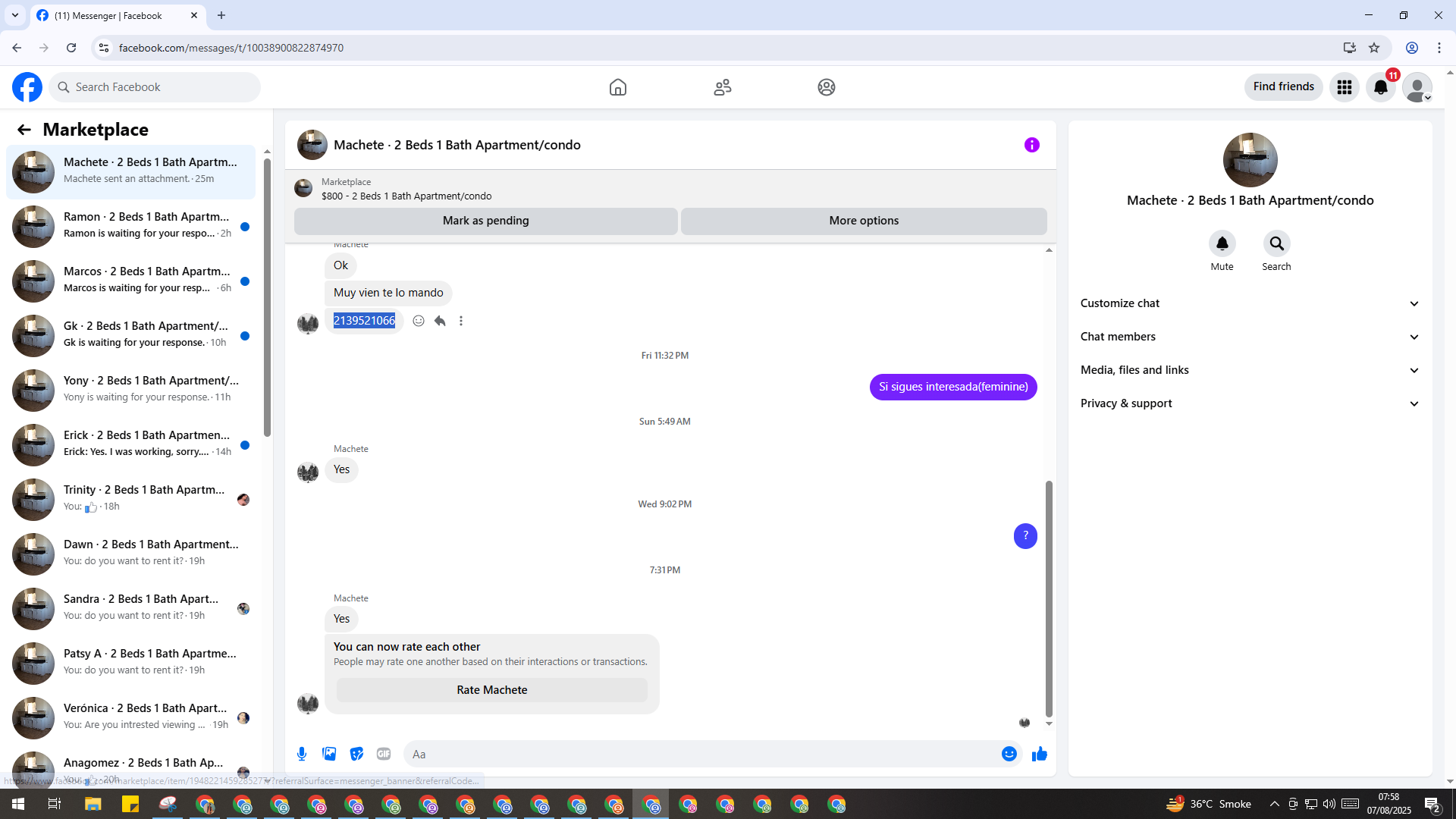Open the Marcos conversation
Screen dimensions: 1456x819
pyautogui.click(x=130, y=281)
